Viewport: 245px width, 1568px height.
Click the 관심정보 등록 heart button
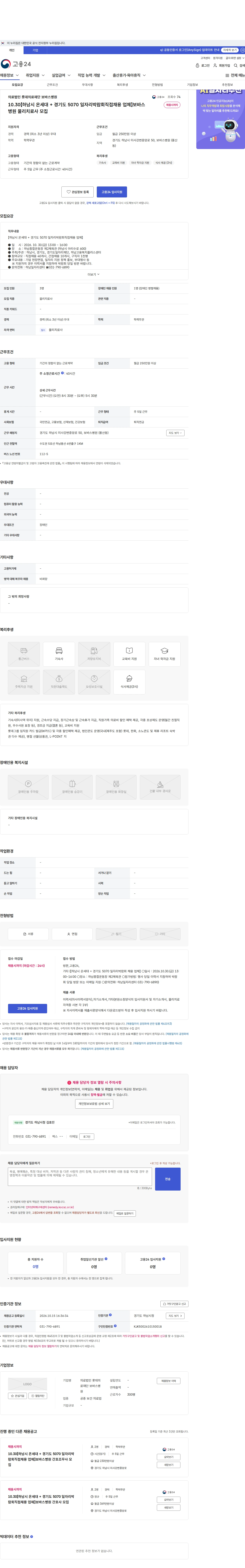tap(77, 192)
